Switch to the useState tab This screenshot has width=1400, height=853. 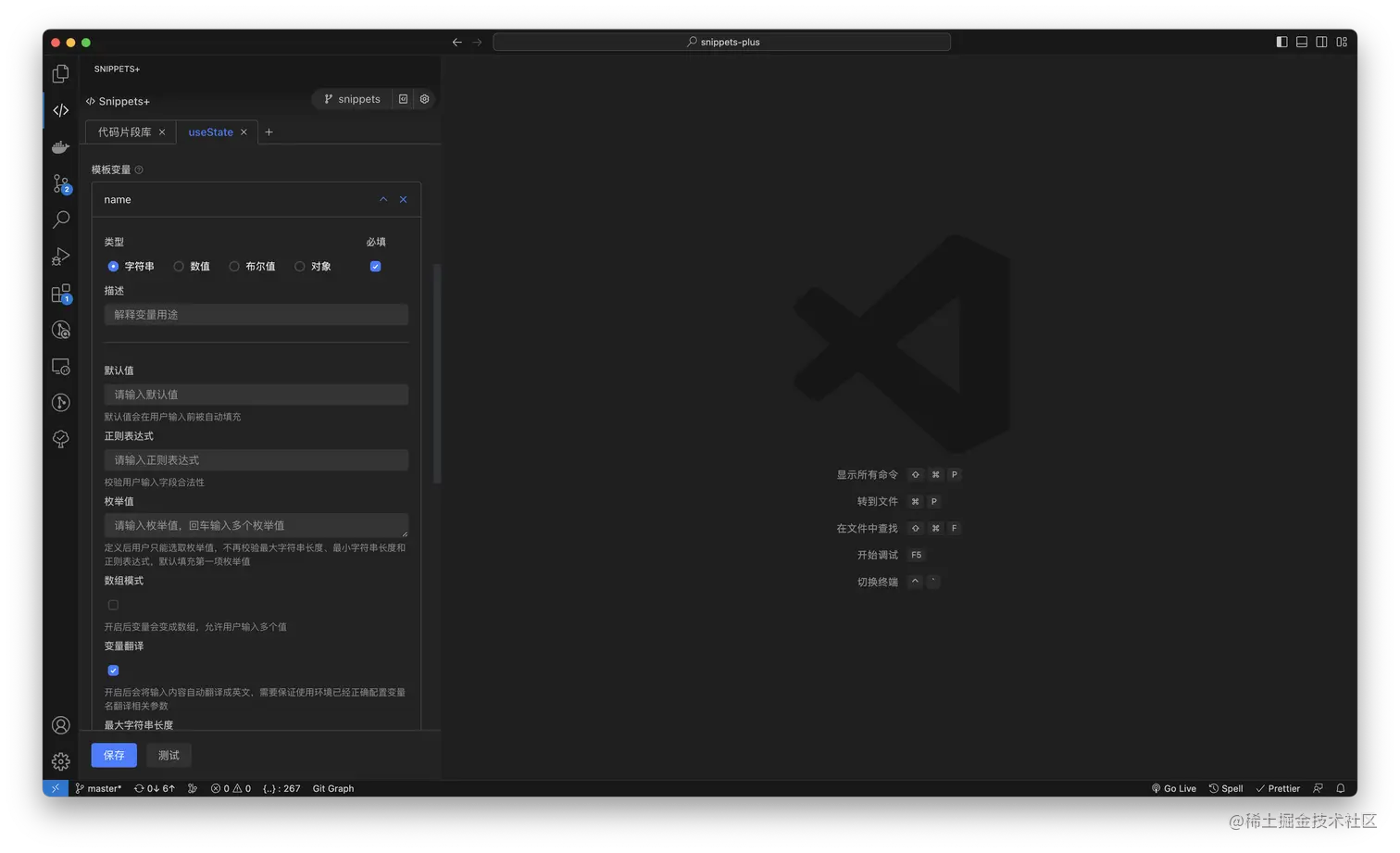[210, 132]
